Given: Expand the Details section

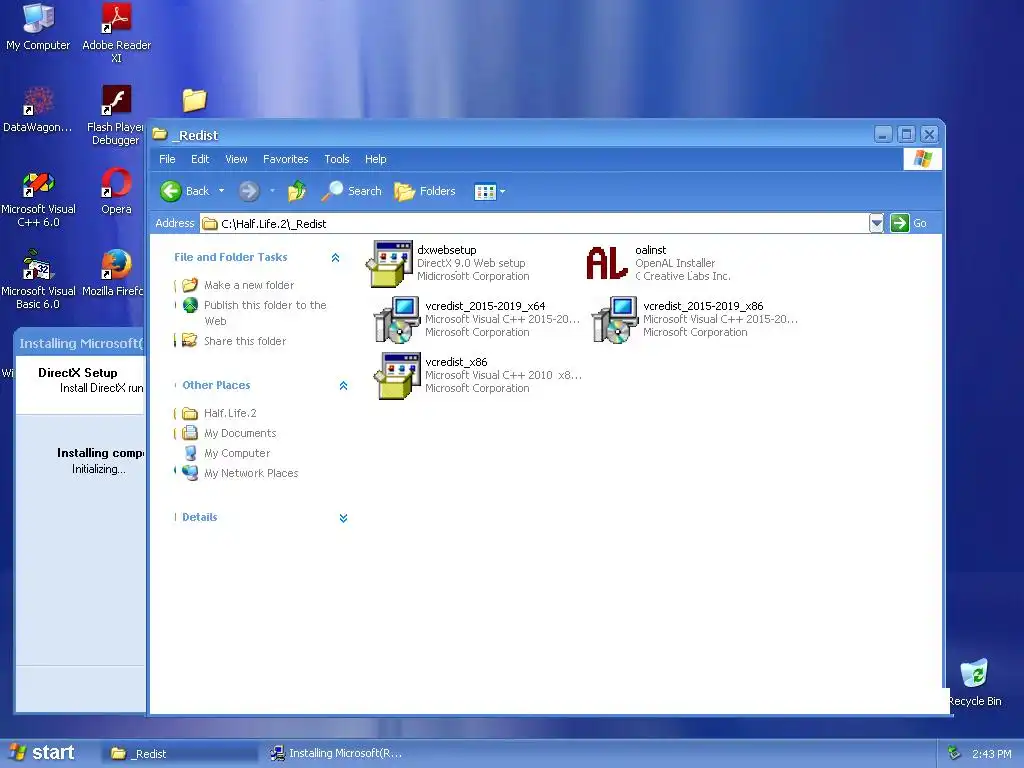Looking at the screenshot, I should (344, 519).
